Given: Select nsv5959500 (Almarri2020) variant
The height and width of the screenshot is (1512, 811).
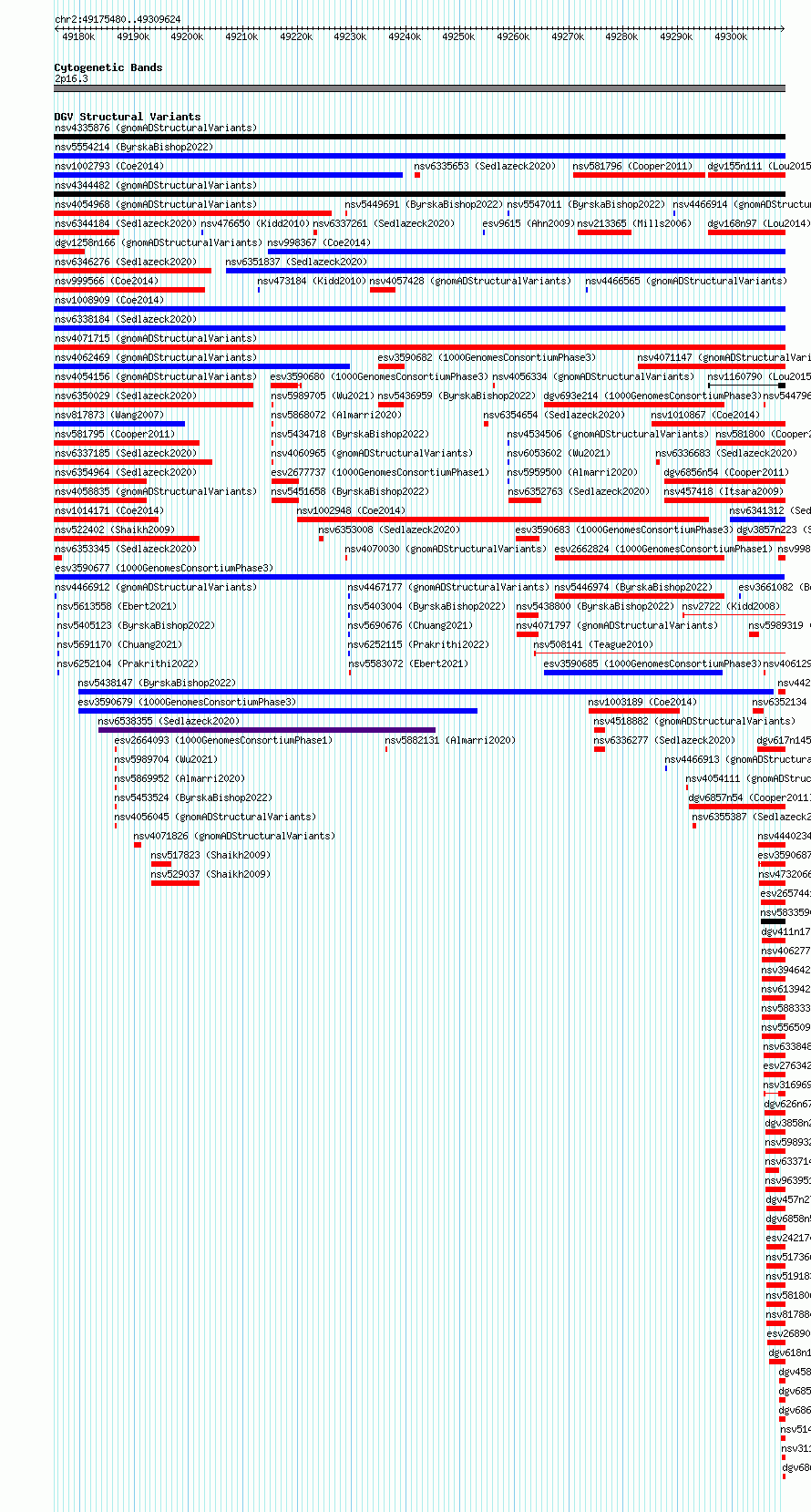Looking at the screenshot, I should point(573,472).
